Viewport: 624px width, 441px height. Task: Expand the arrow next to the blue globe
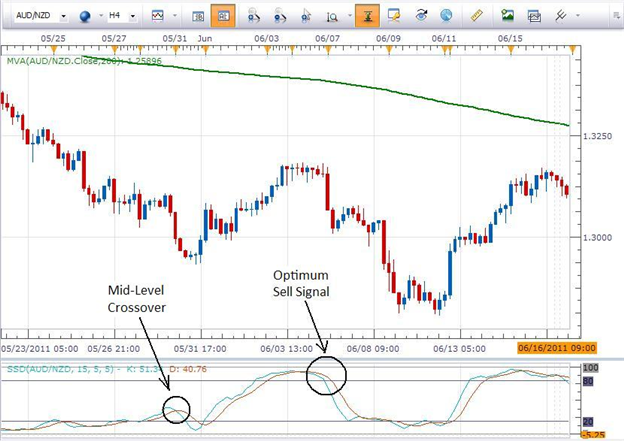pos(100,16)
